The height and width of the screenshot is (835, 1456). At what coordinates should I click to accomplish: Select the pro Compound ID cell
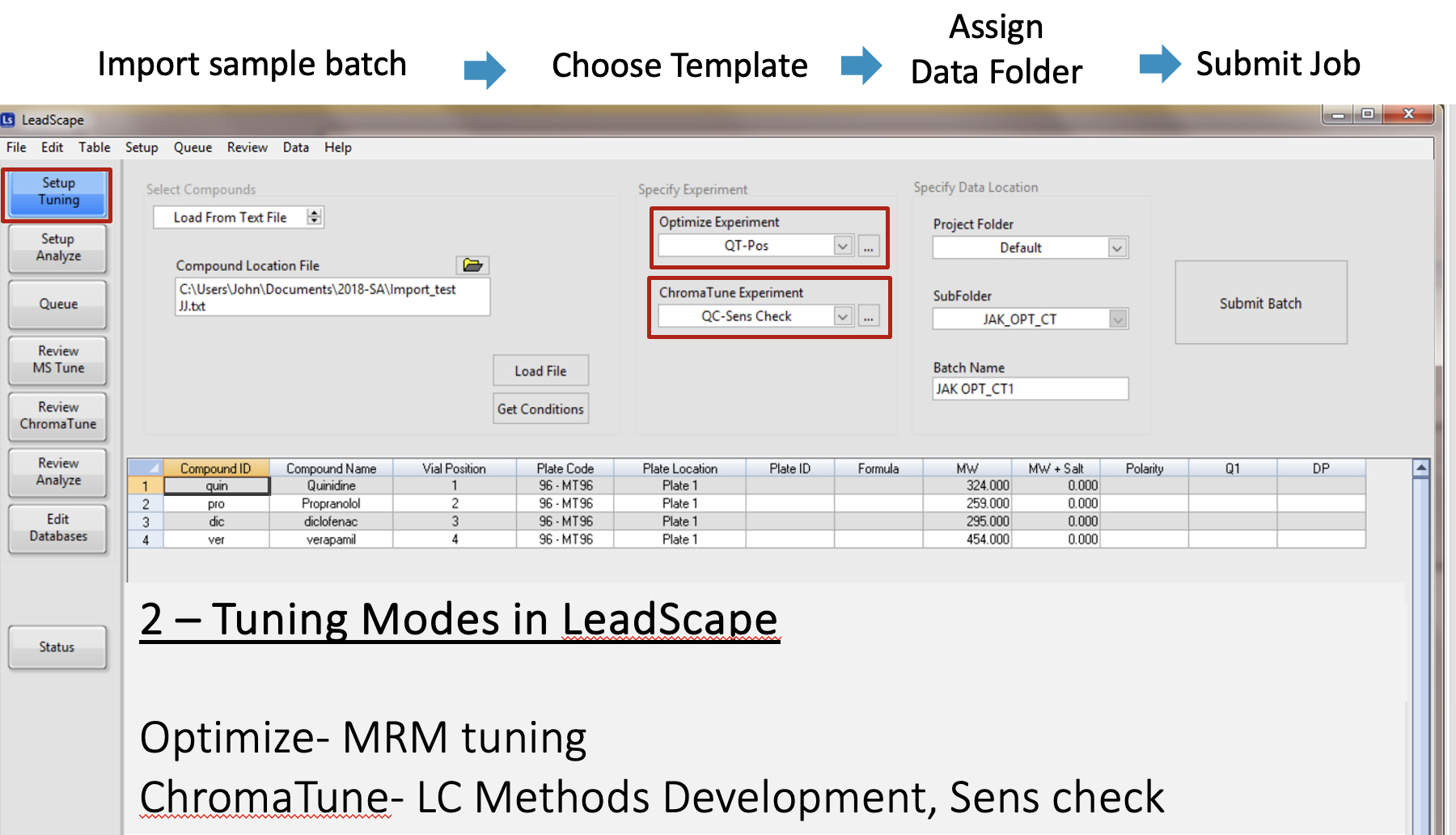[x=217, y=503]
